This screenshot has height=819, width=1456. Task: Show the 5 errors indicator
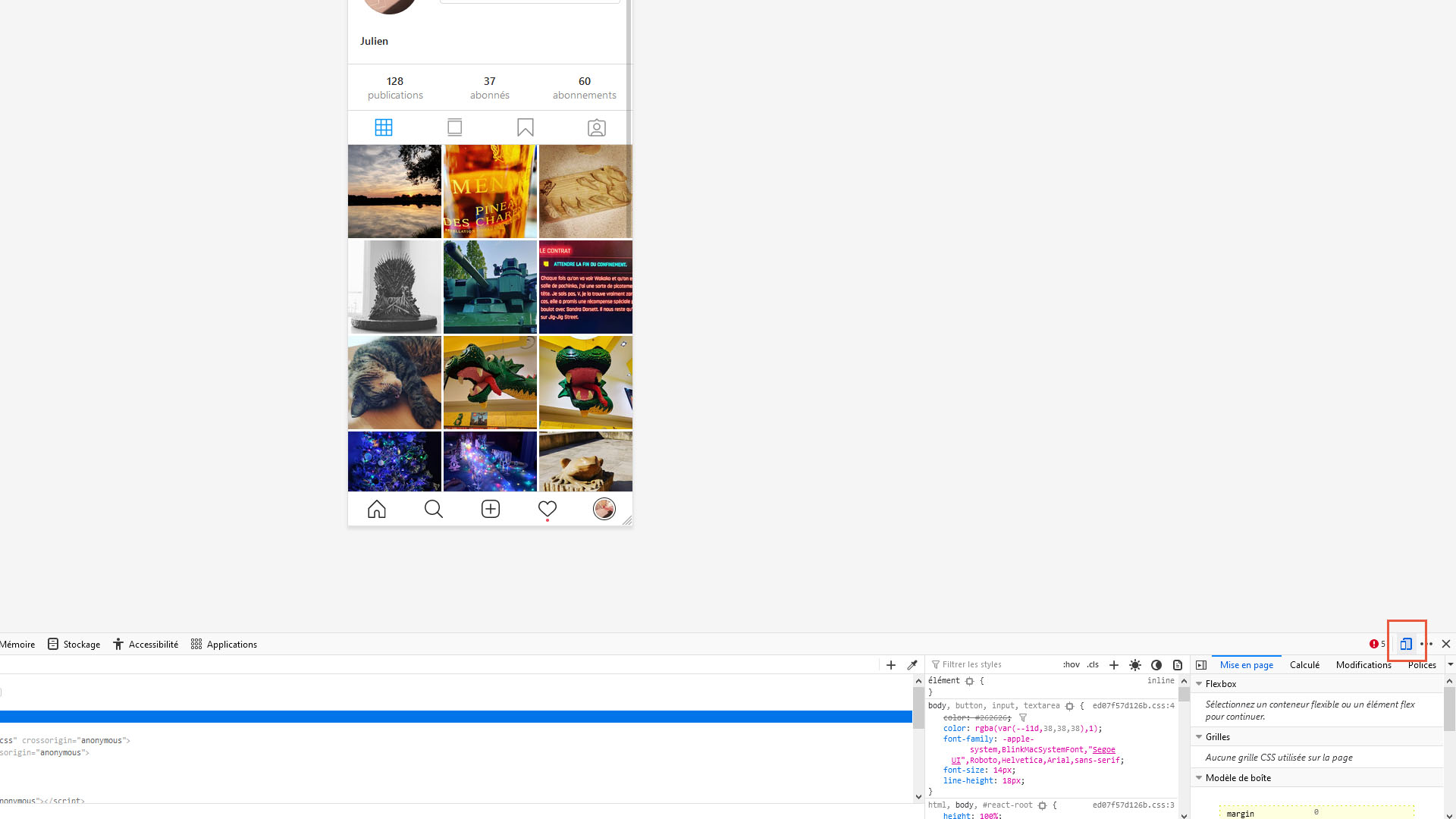coord(1377,644)
